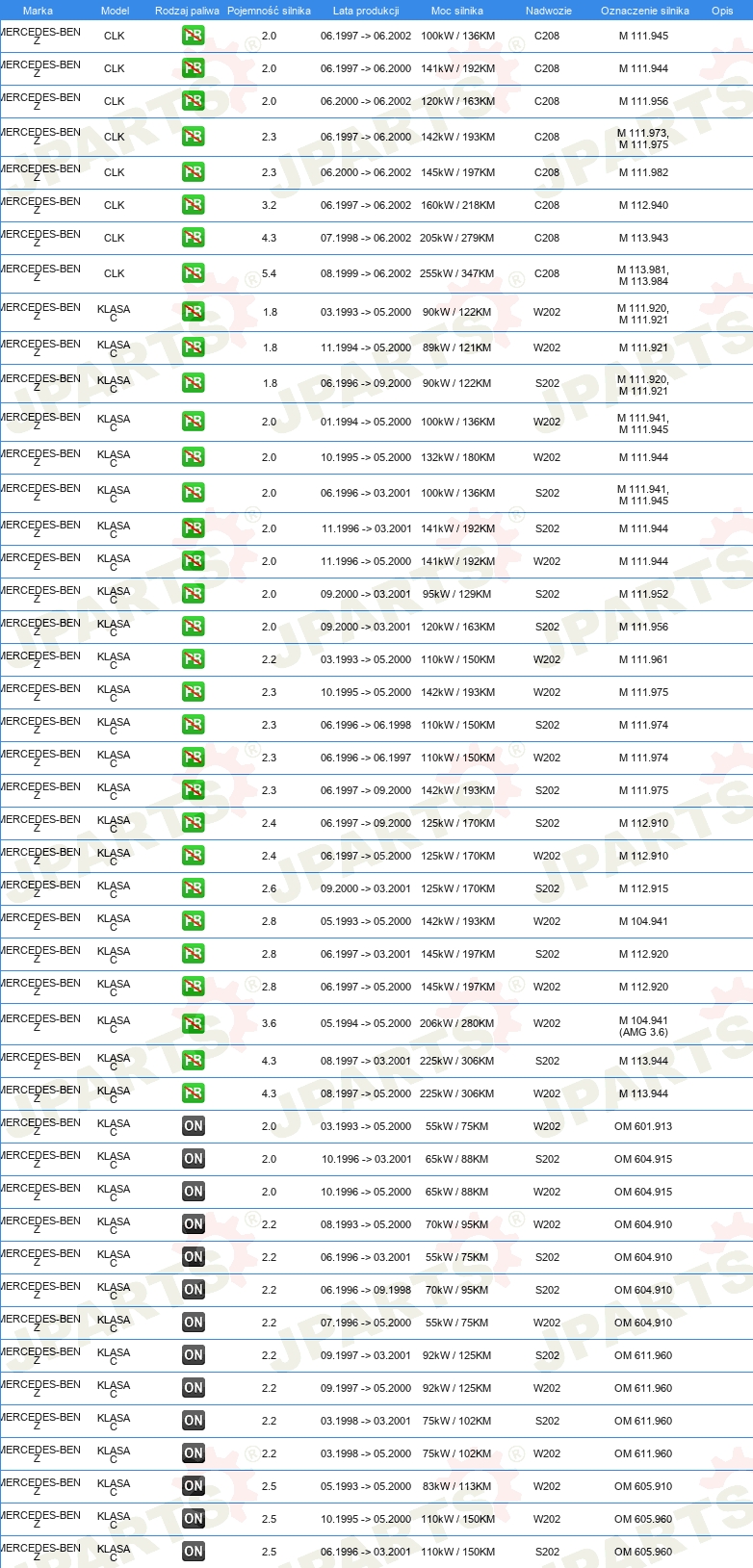The image size is (753, 1568).
Task: Select the 205kW / 279KM power cell
Action: pos(457,238)
